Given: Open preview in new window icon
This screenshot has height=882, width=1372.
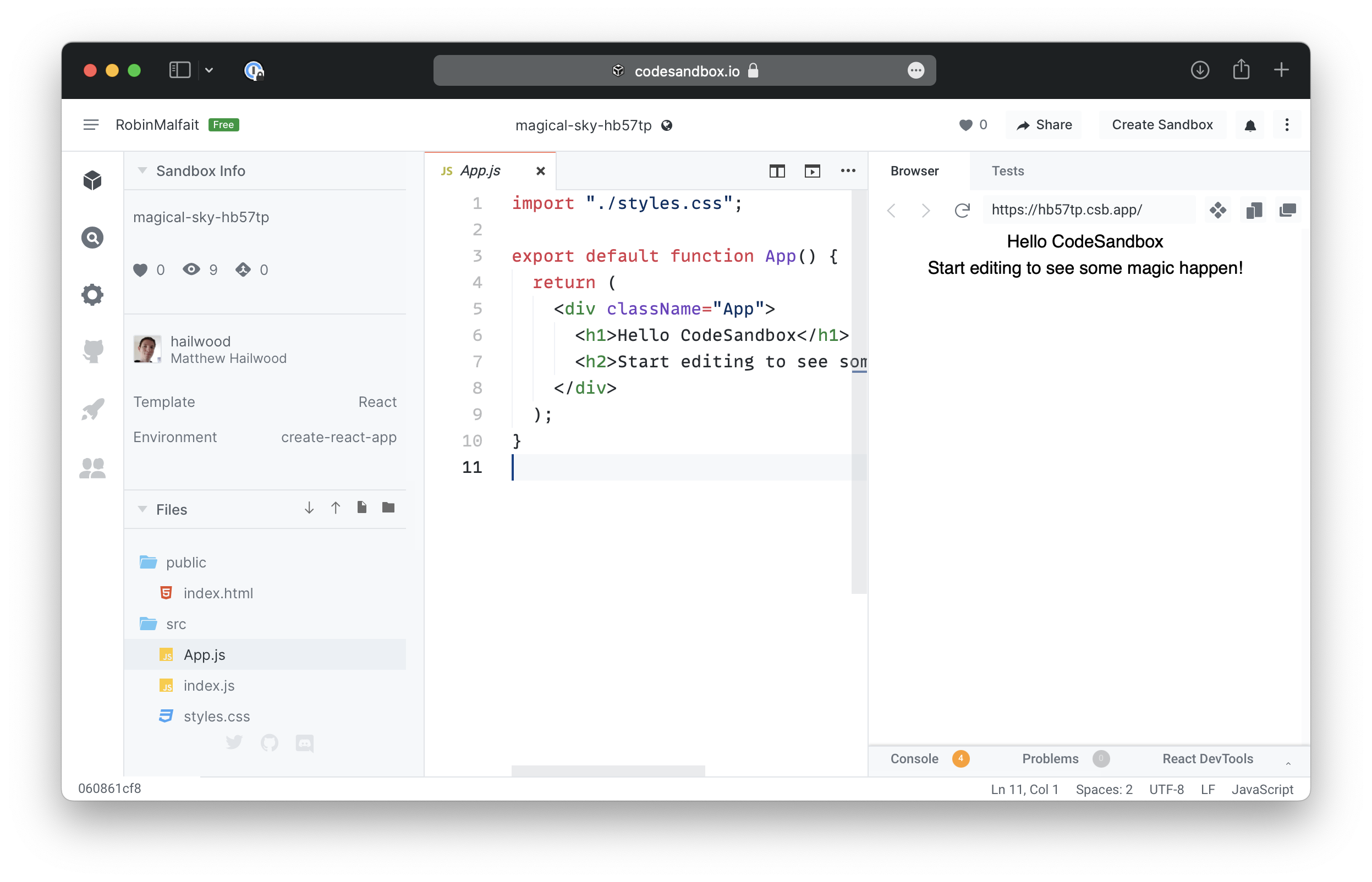Looking at the screenshot, I should tap(1287, 210).
